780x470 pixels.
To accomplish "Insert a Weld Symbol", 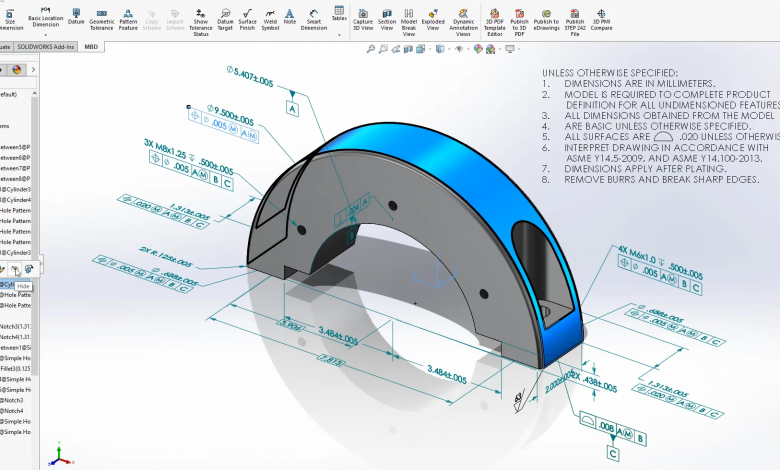I will point(270,20).
